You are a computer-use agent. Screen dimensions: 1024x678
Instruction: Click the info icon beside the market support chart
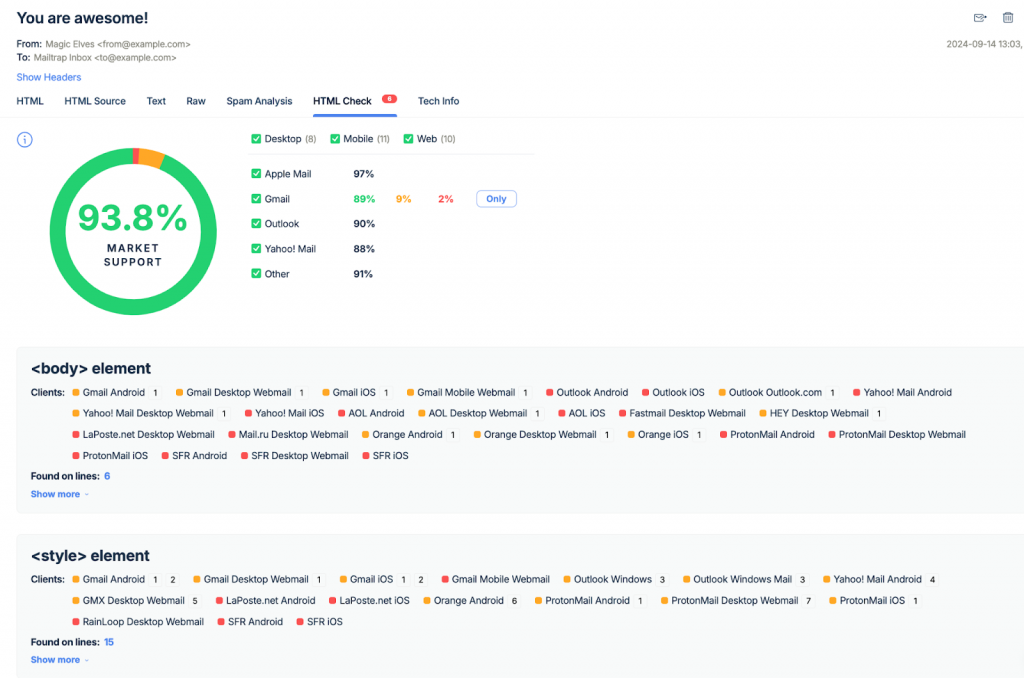(x=24, y=140)
